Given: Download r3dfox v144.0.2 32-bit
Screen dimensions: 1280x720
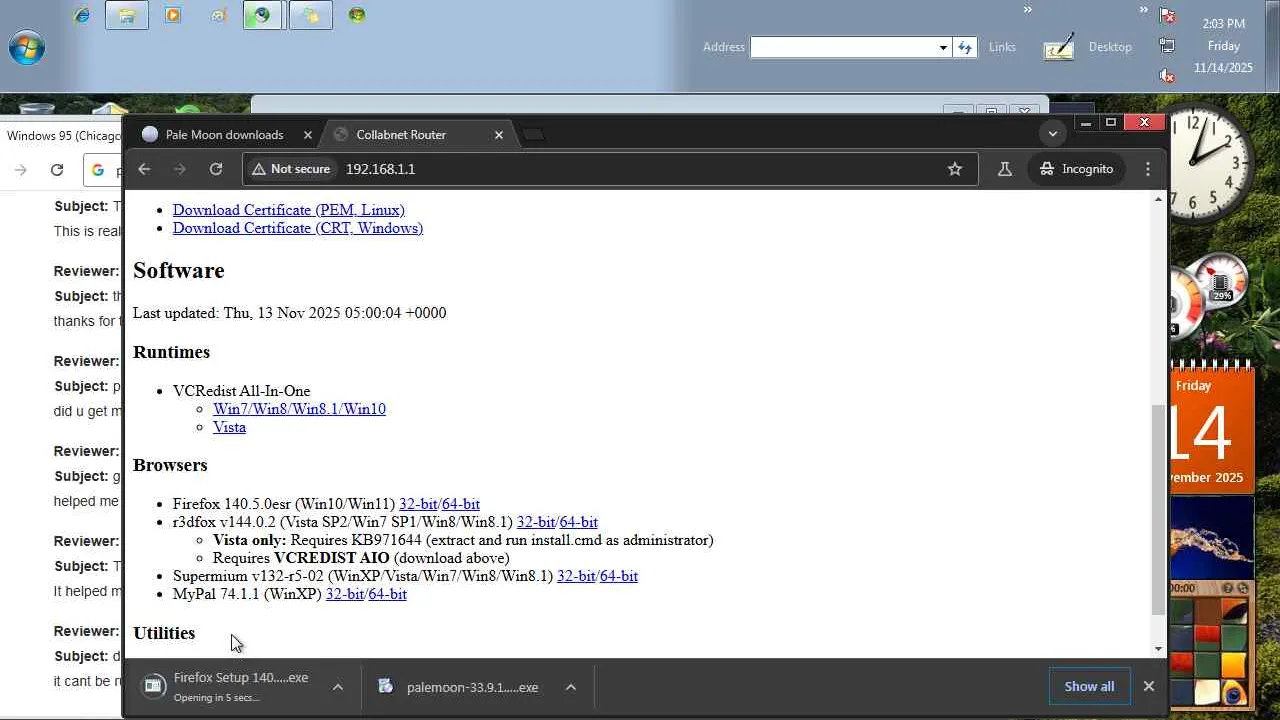Looking at the screenshot, I should [x=536, y=522].
